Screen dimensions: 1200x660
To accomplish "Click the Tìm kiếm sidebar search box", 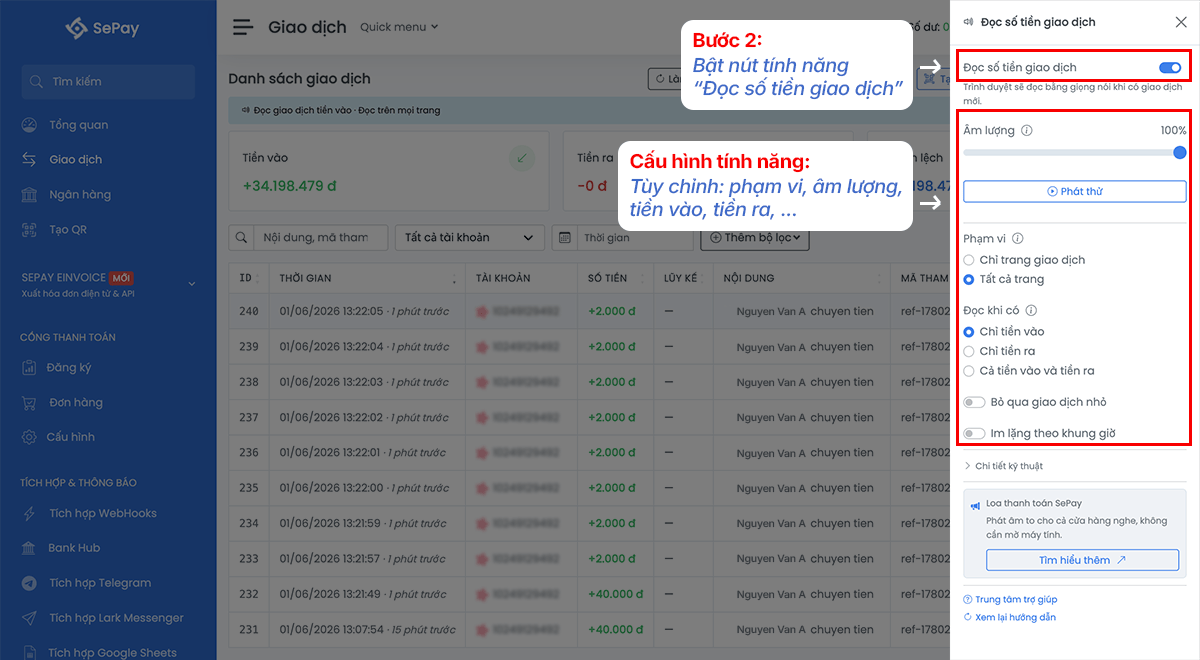I will pyautogui.click(x=108, y=82).
